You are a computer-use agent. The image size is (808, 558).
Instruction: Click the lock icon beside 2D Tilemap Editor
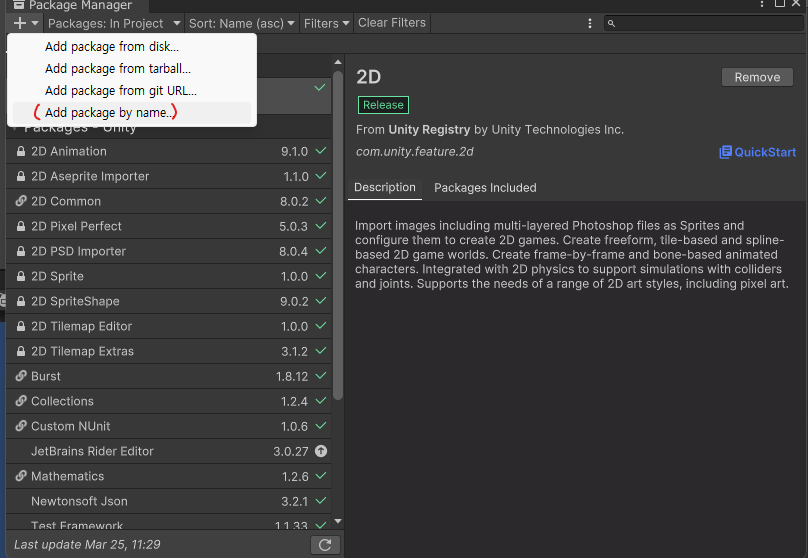[x=21, y=326]
